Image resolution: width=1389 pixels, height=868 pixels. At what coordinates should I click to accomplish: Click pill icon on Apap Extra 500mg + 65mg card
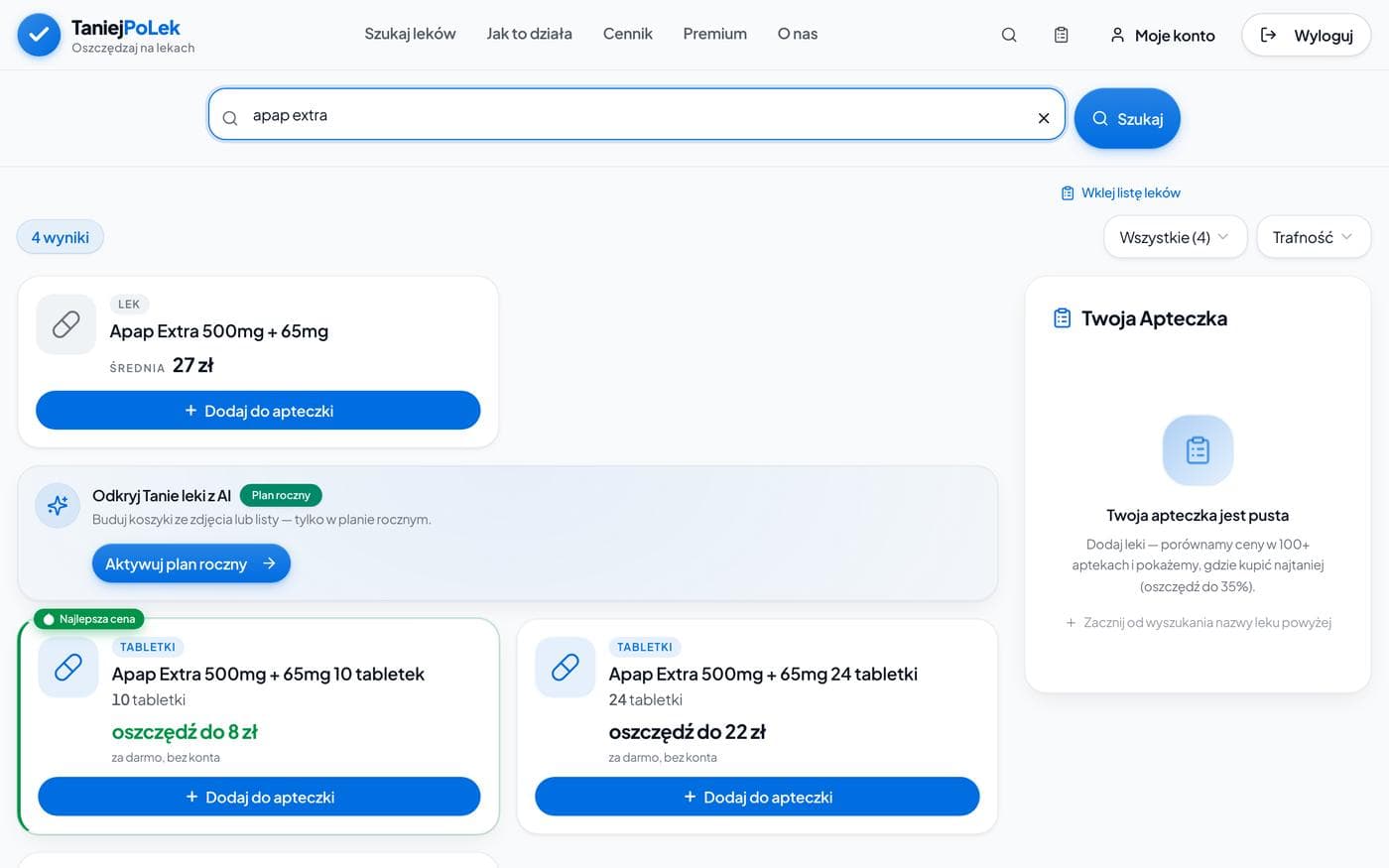pos(66,324)
